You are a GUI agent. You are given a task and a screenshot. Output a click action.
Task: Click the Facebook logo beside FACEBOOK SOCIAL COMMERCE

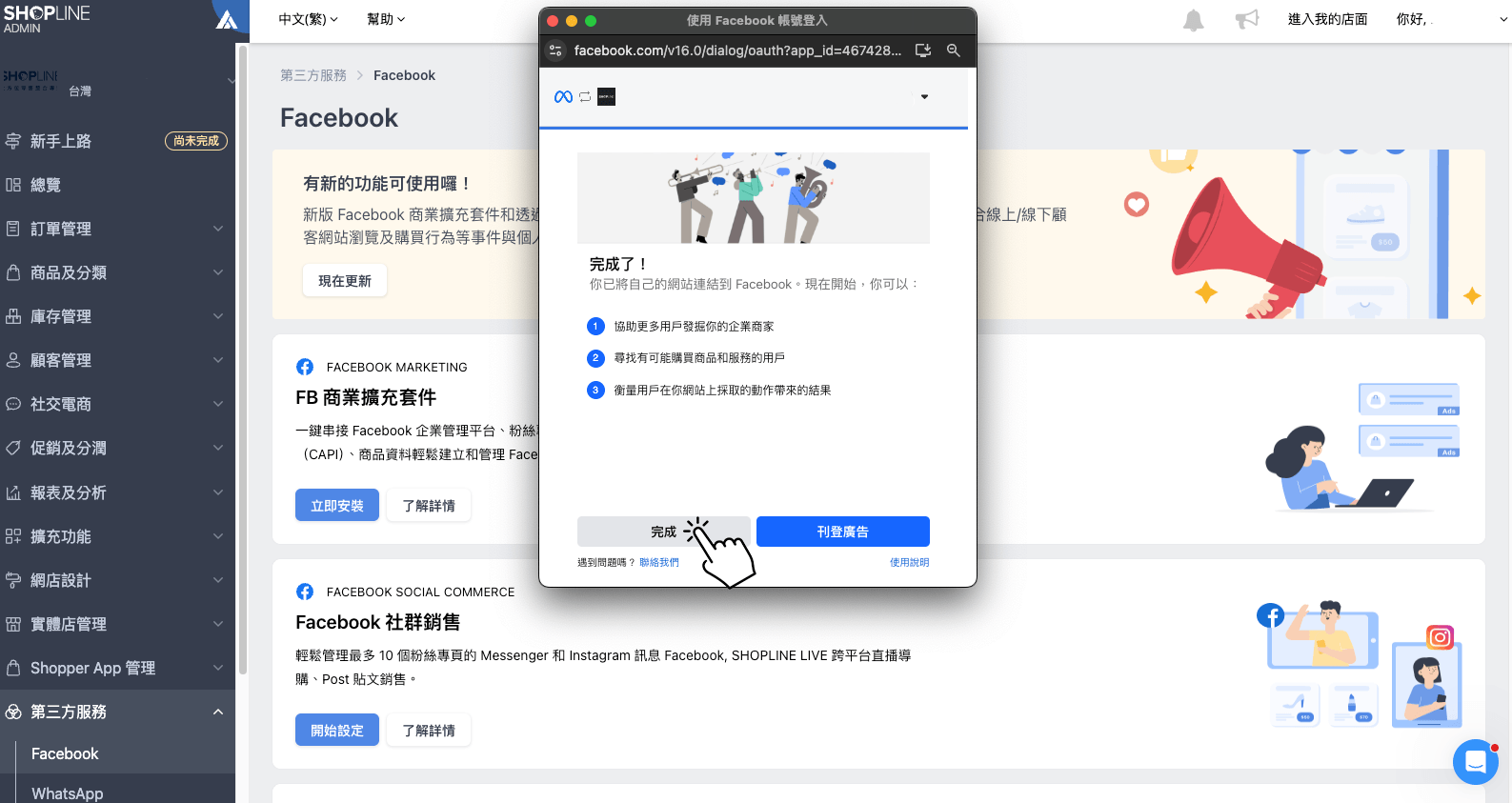[x=305, y=592]
